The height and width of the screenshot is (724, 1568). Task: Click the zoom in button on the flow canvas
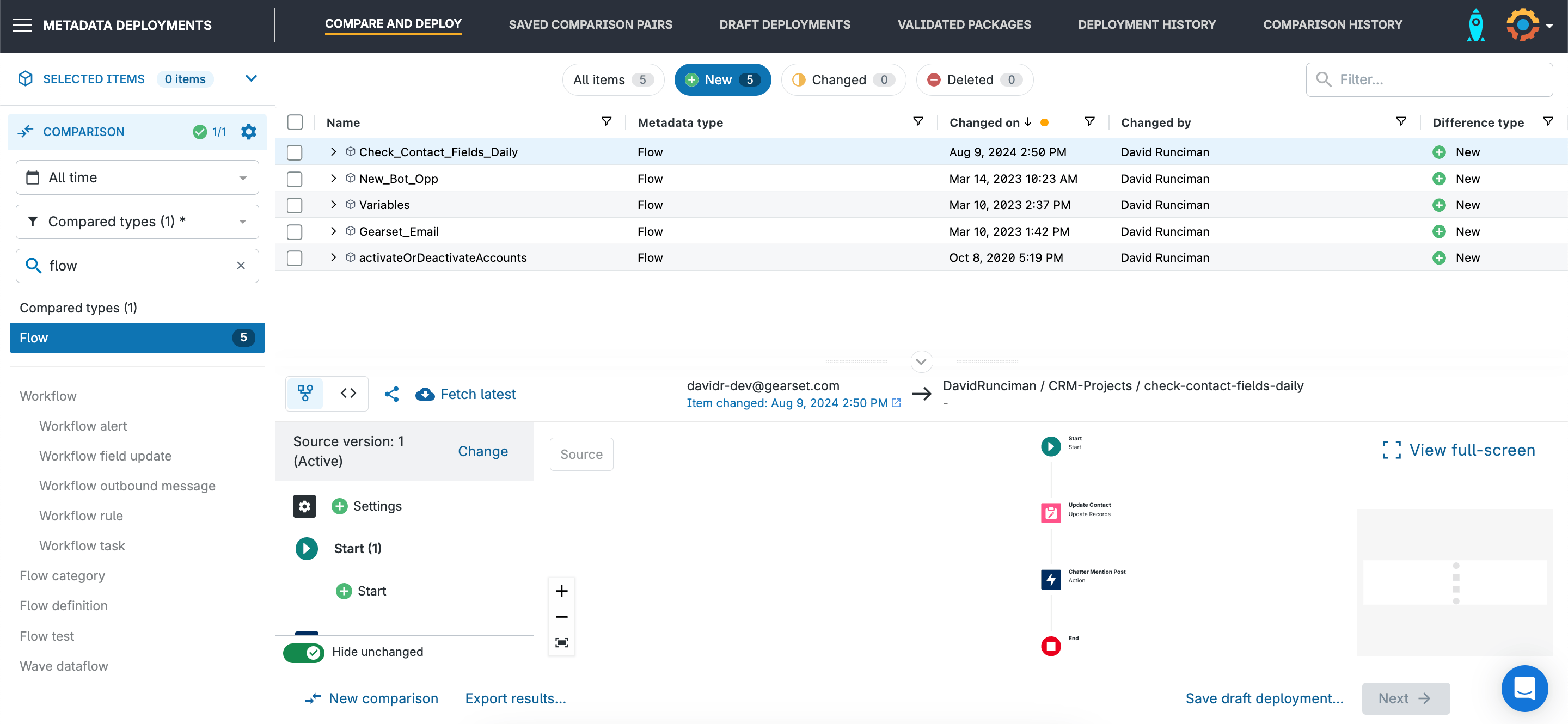pyautogui.click(x=561, y=590)
